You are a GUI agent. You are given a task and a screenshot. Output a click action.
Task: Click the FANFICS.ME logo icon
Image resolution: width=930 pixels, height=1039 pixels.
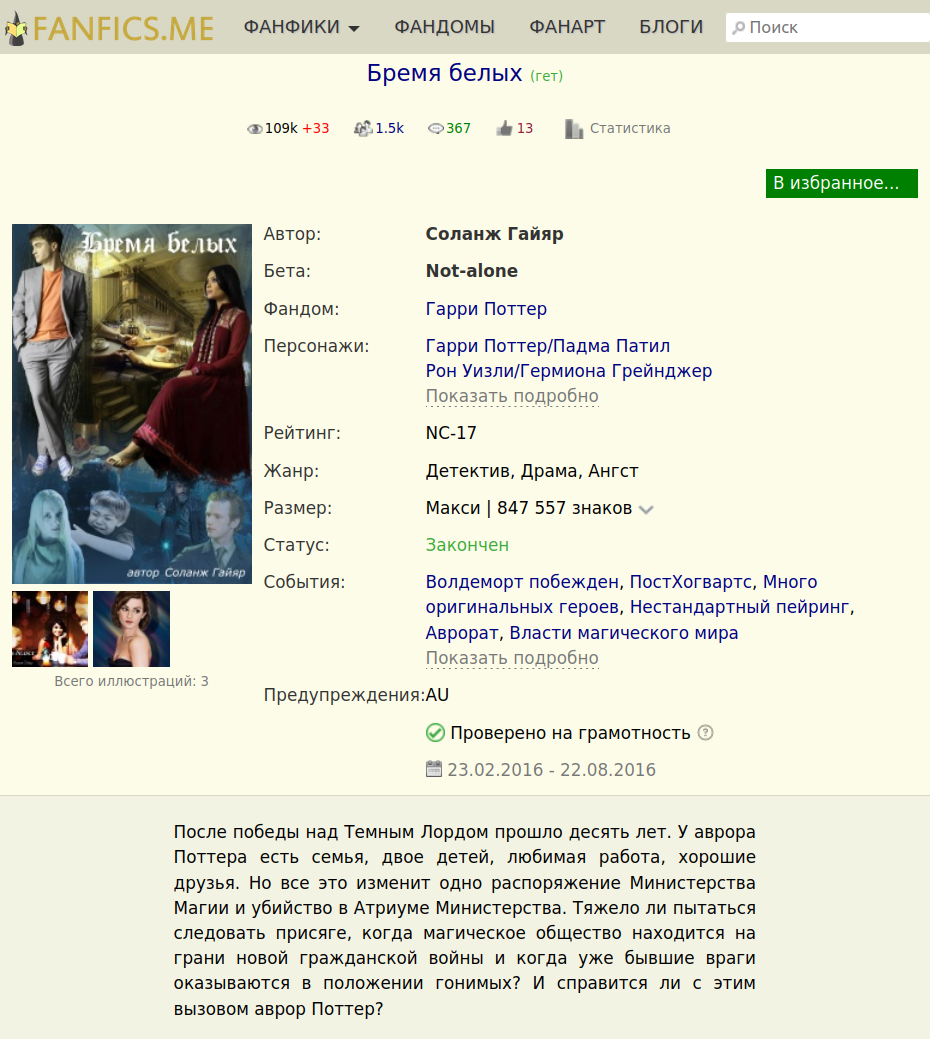(x=17, y=29)
